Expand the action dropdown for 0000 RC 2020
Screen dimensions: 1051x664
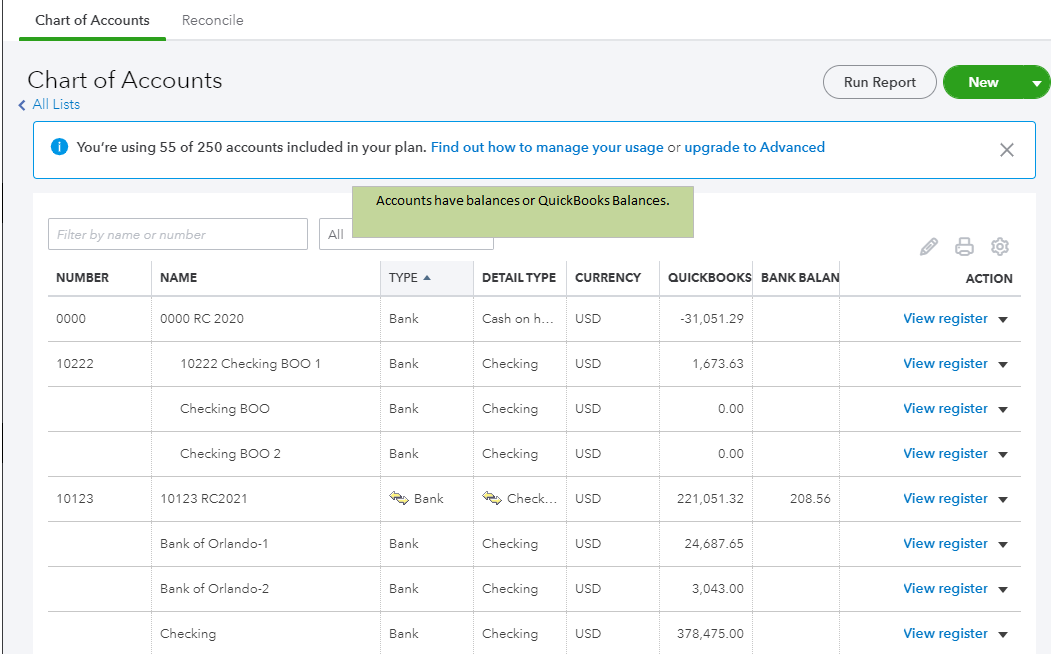tap(1004, 318)
